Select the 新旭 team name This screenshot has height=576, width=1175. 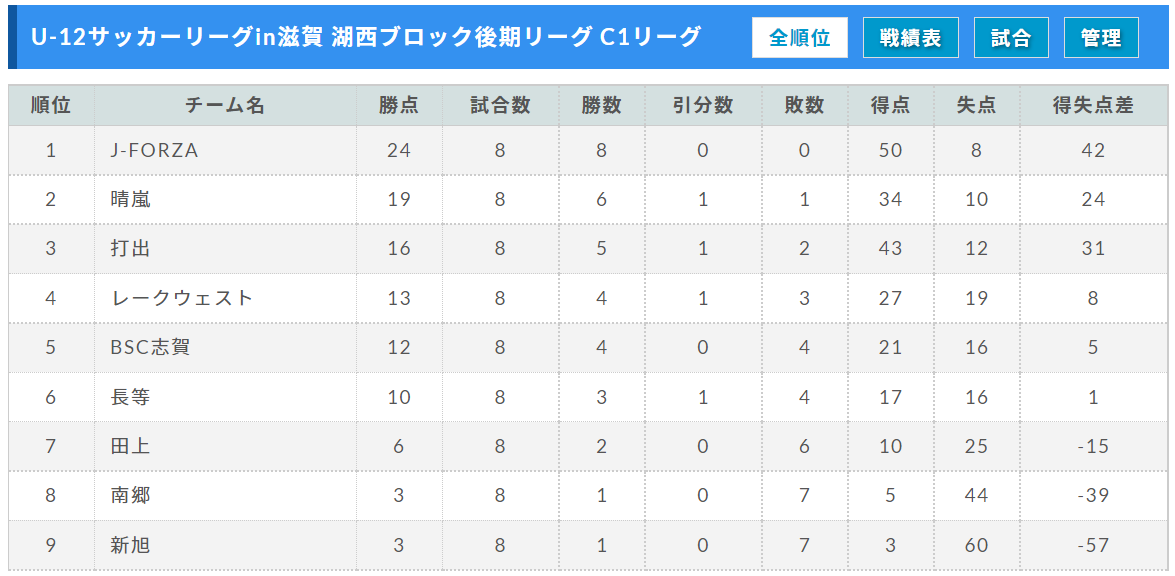tap(131, 545)
